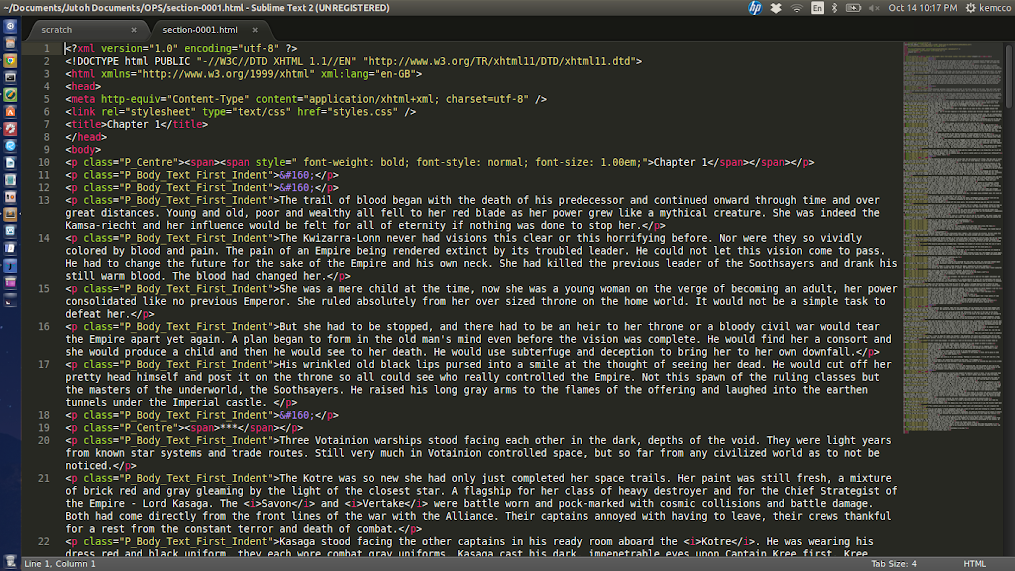1015x571 pixels.
Task: Open the Files manager in dock
Action: tap(10, 43)
